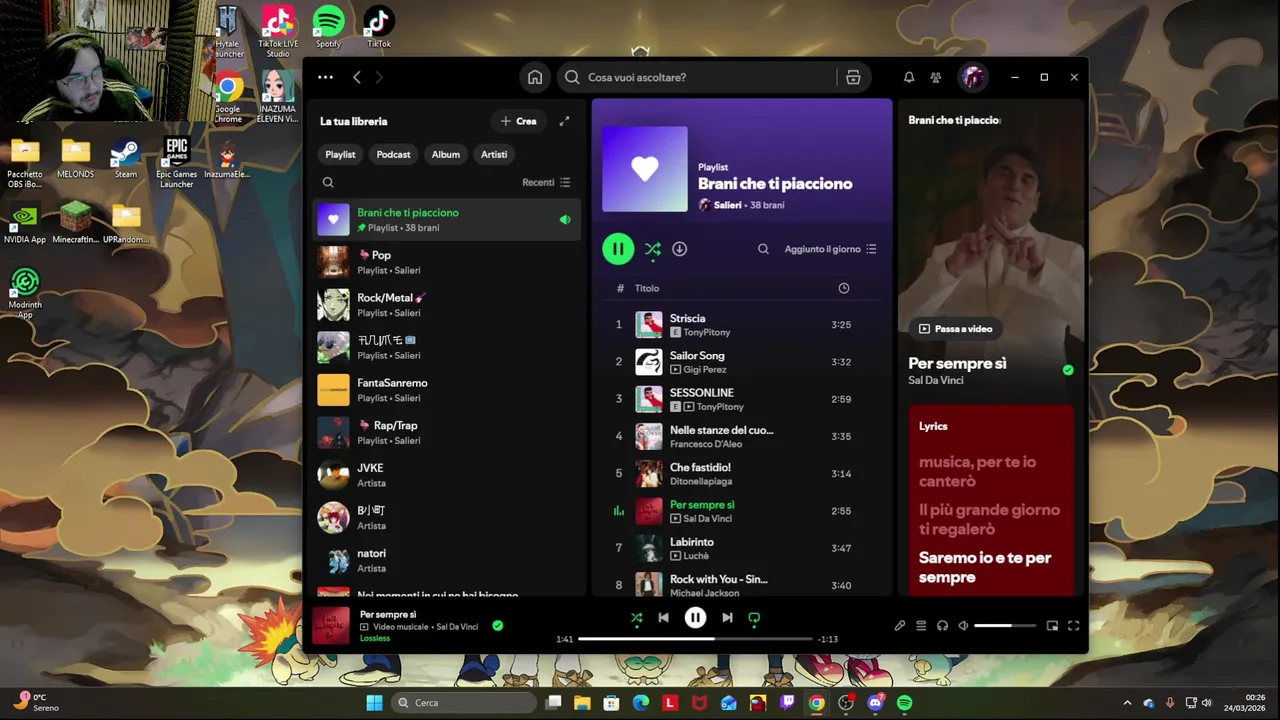This screenshot has height=720, width=1280.
Task: Skip to the next track
Action: 727,618
